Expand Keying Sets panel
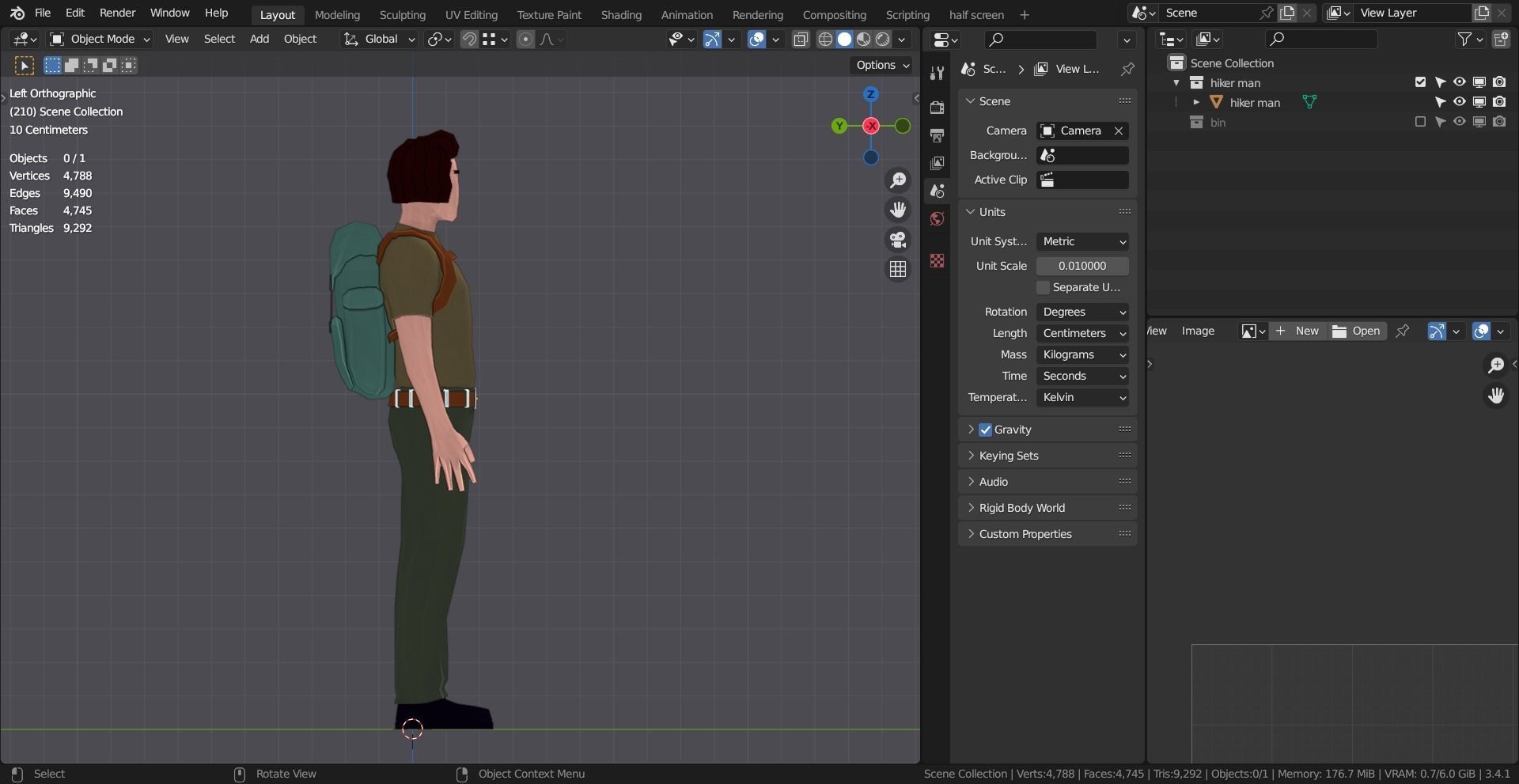This screenshot has height=784, width=1519. [x=1047, y=456]
